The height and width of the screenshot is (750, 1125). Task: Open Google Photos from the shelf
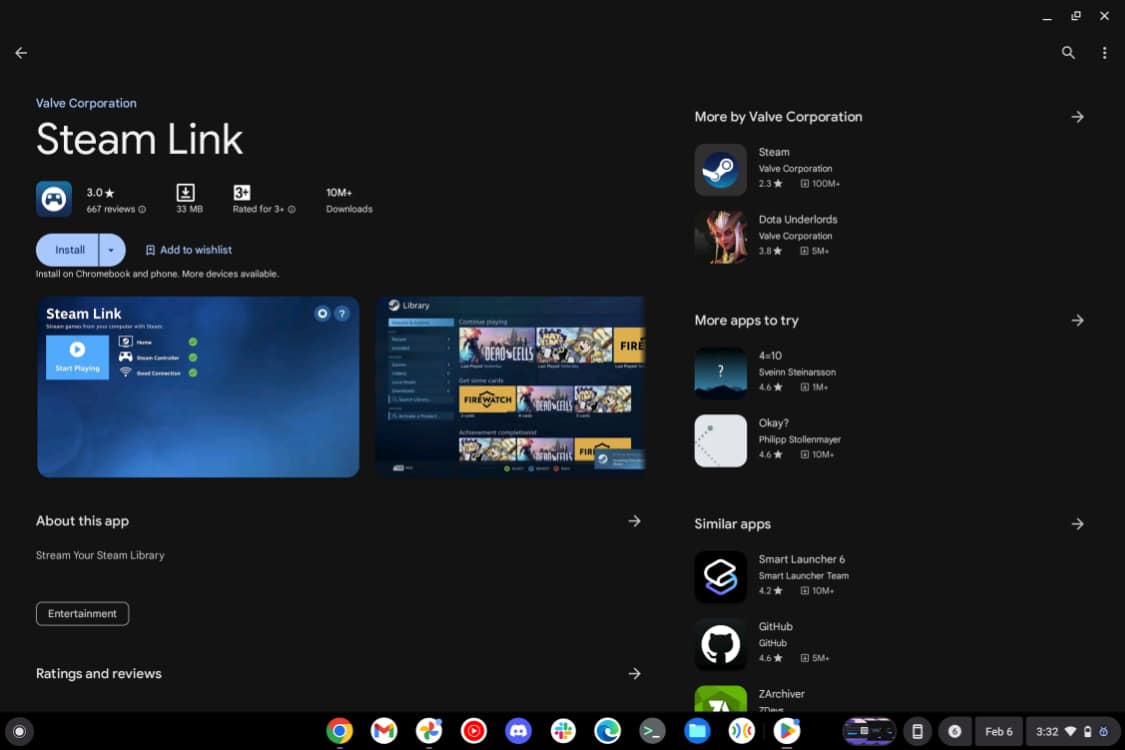coord(429,731)
